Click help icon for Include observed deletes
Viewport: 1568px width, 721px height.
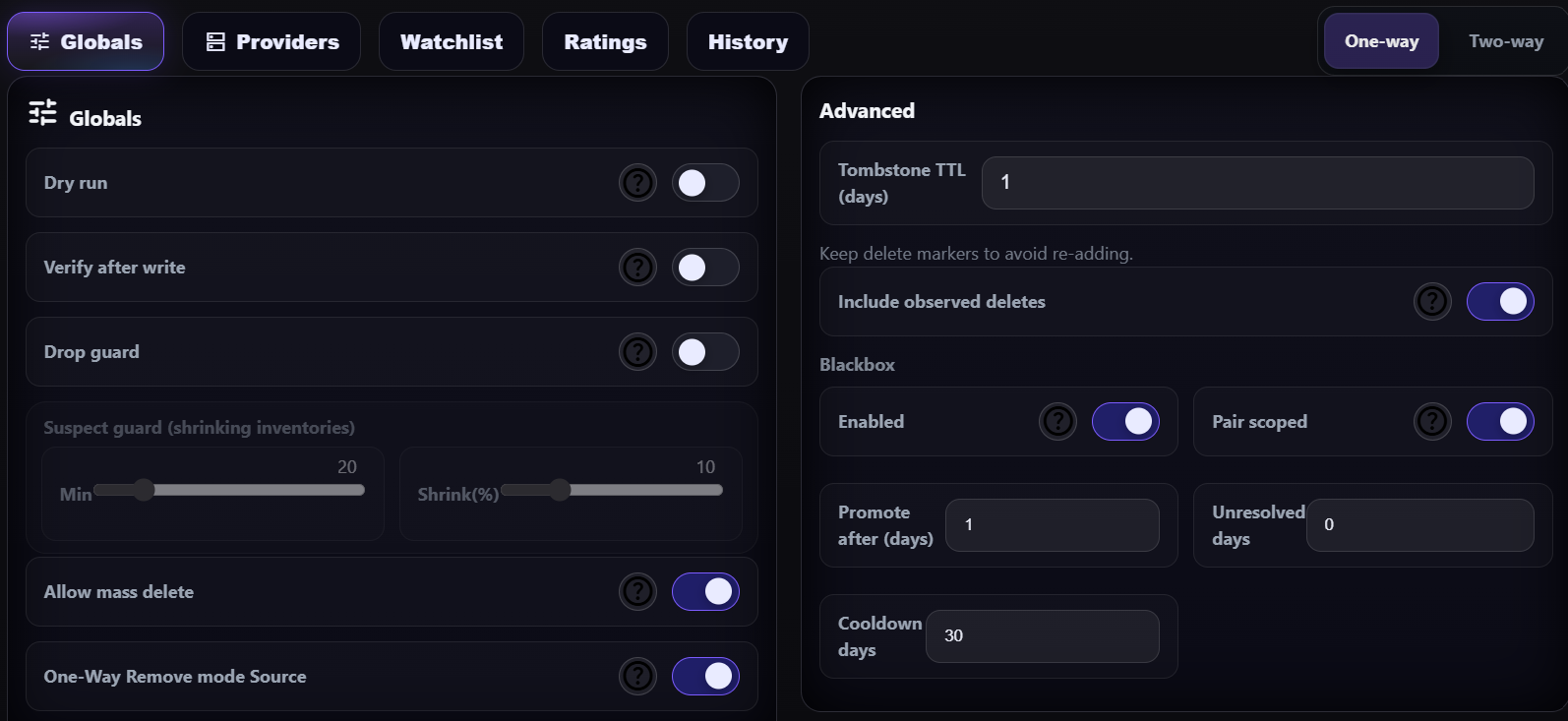pos(1432,302)
